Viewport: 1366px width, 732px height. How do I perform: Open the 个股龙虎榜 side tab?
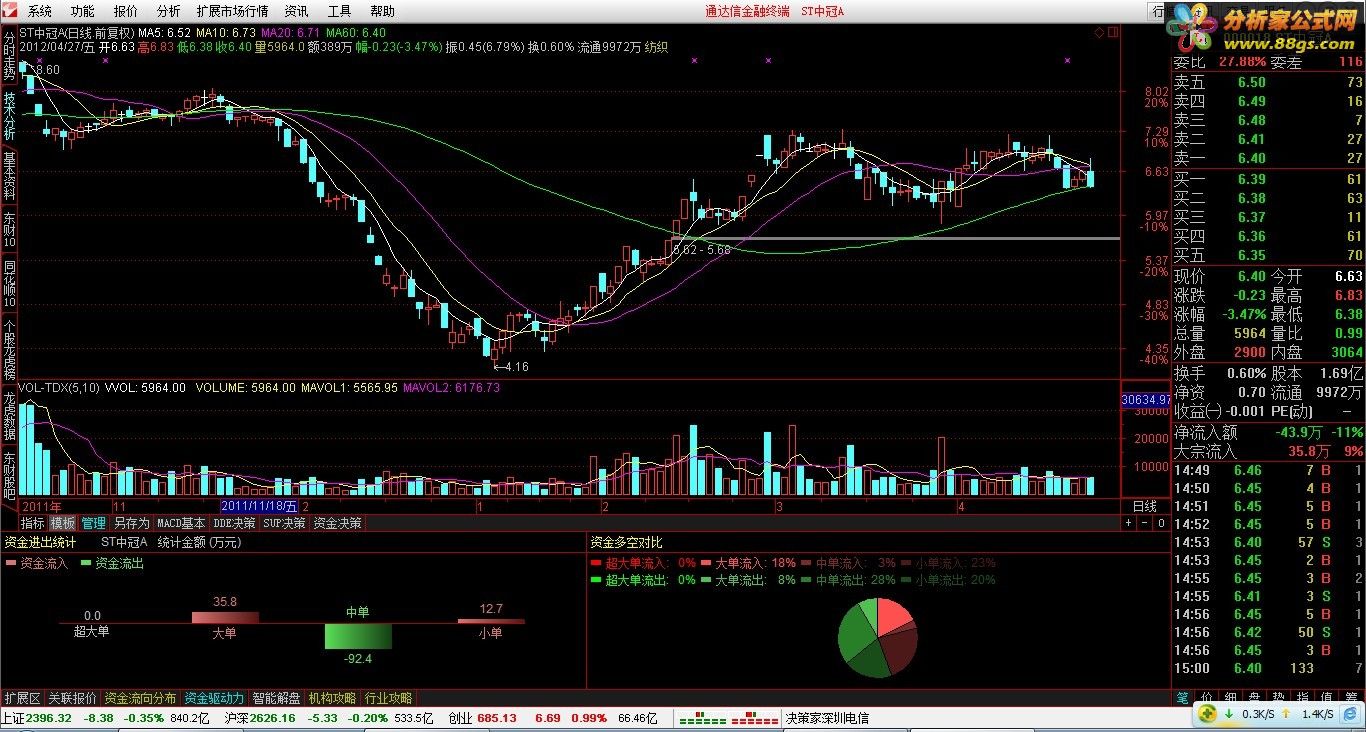(9, 347)
